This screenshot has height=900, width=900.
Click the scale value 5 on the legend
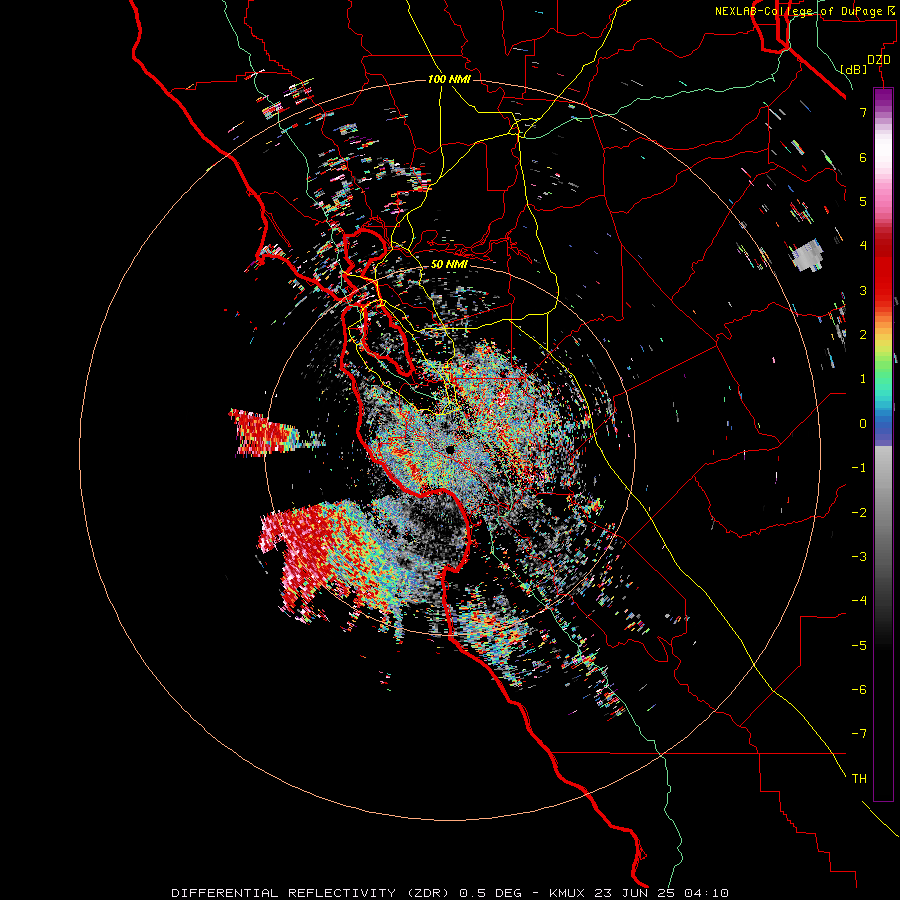point(863,201)
